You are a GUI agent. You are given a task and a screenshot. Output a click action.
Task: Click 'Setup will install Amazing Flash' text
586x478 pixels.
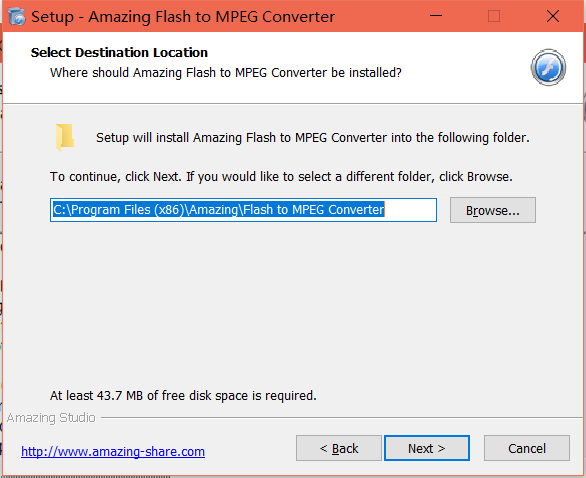pos(313,138)
